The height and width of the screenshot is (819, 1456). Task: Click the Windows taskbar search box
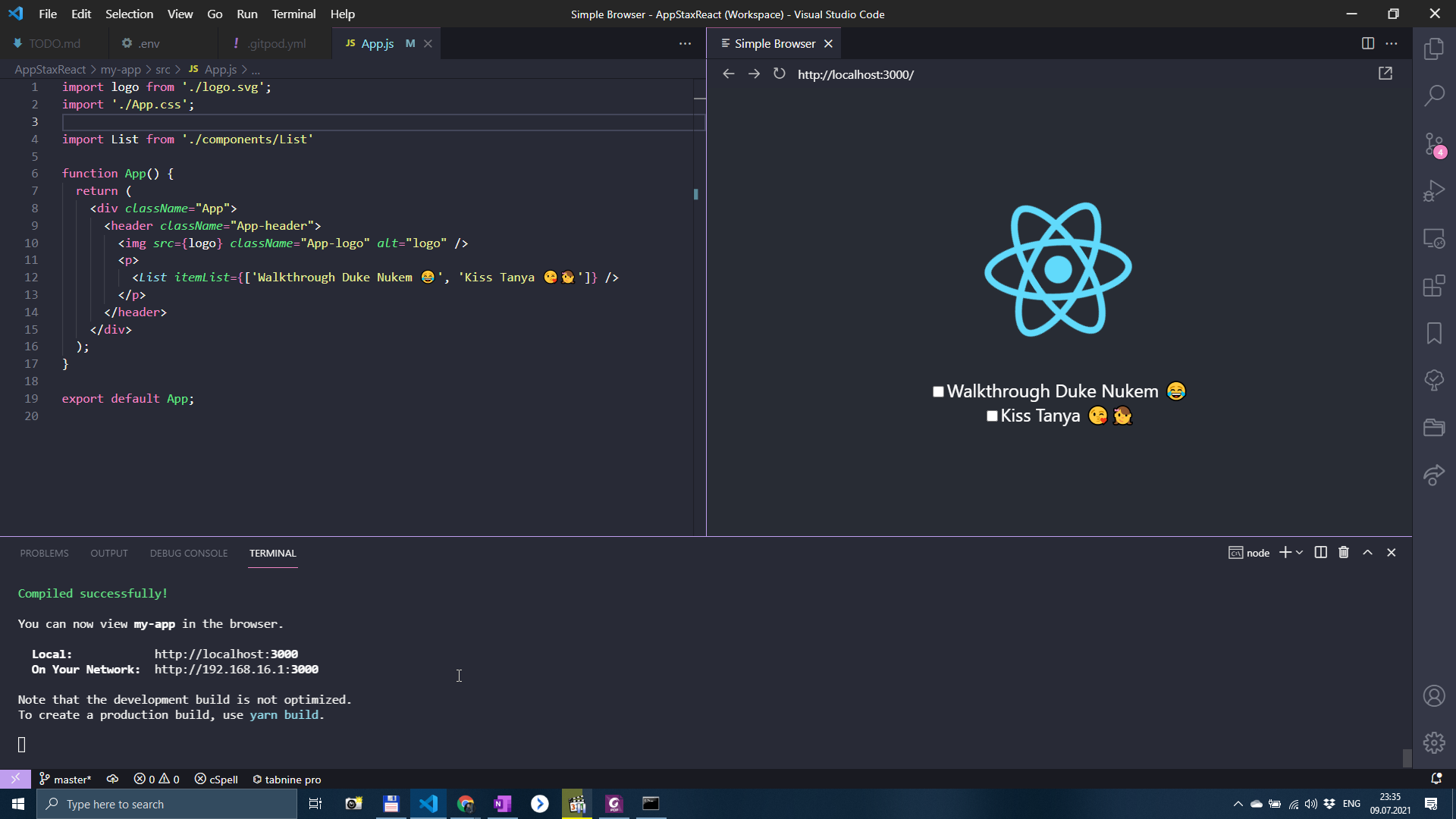click(x=167, y=804)
